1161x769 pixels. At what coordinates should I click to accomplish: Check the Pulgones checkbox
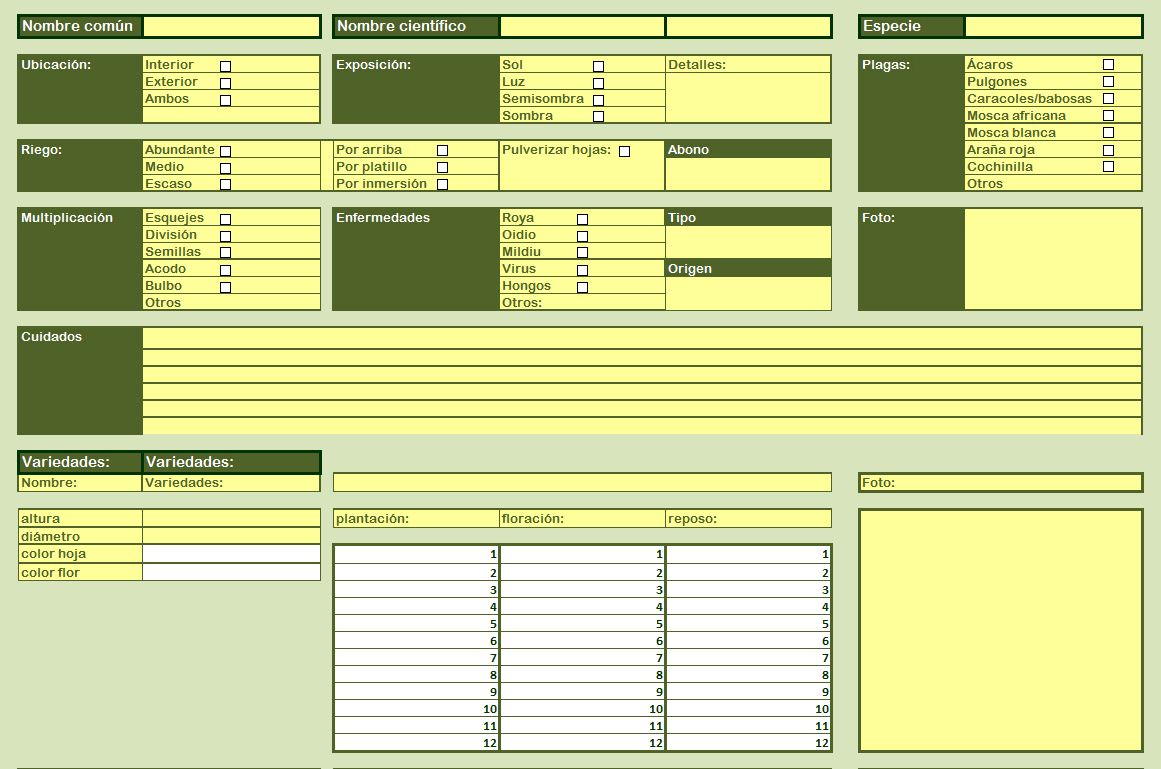pyautogui.click(x=1108, y=81)
